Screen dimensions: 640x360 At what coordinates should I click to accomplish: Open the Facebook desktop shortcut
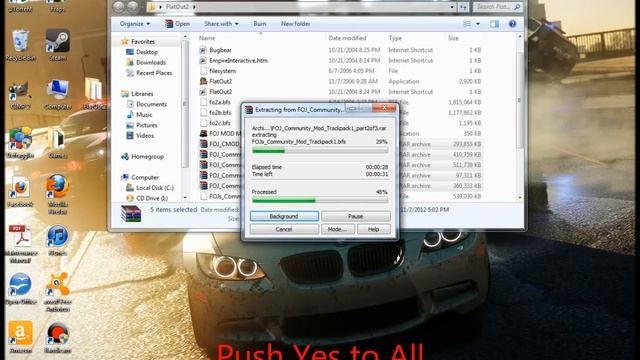tap(20, 191)
